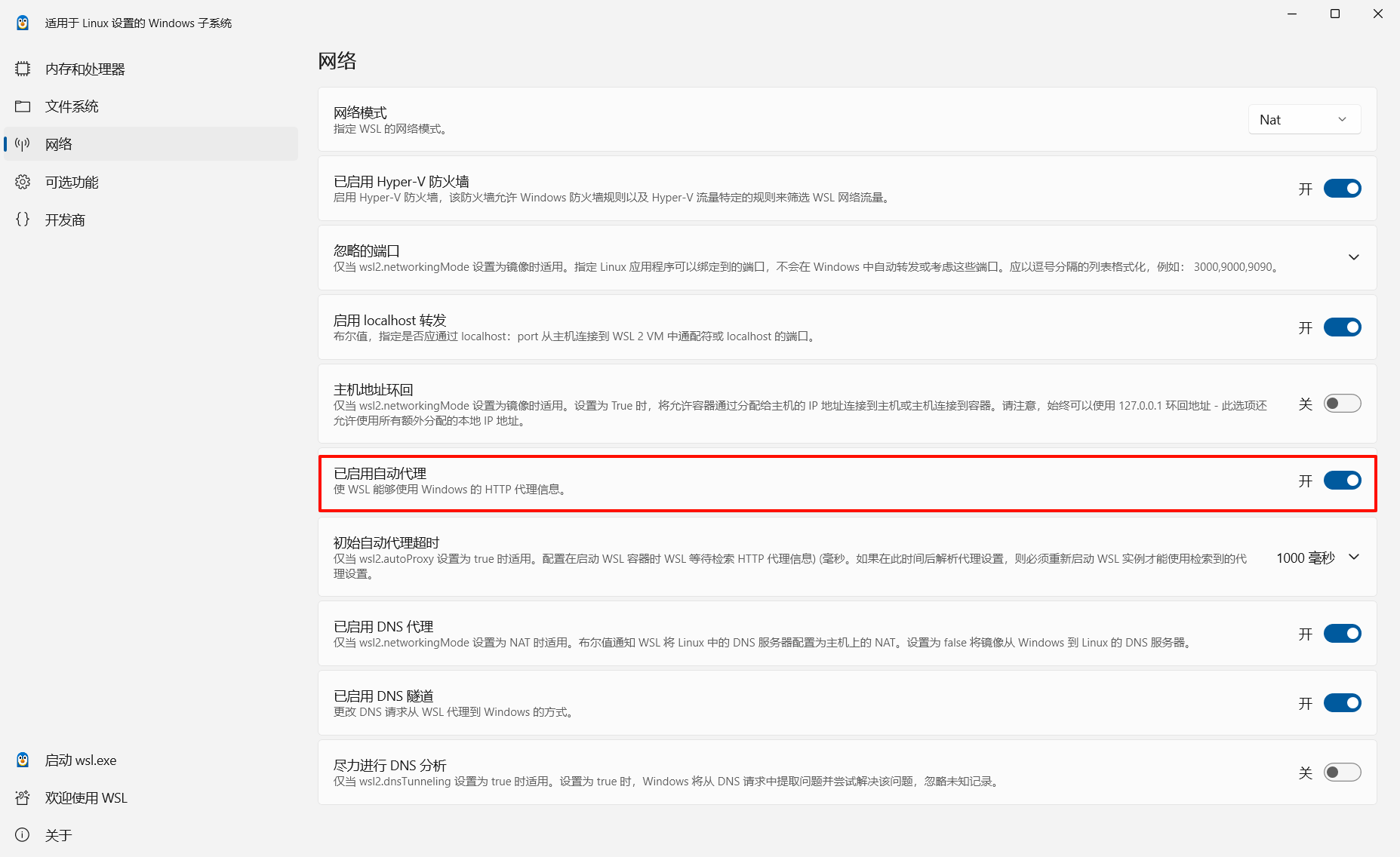Viewport: 1400px width, 857px height.
Task: Click the 启用 localhost 转发 title text
Action: tap(390, 321)
